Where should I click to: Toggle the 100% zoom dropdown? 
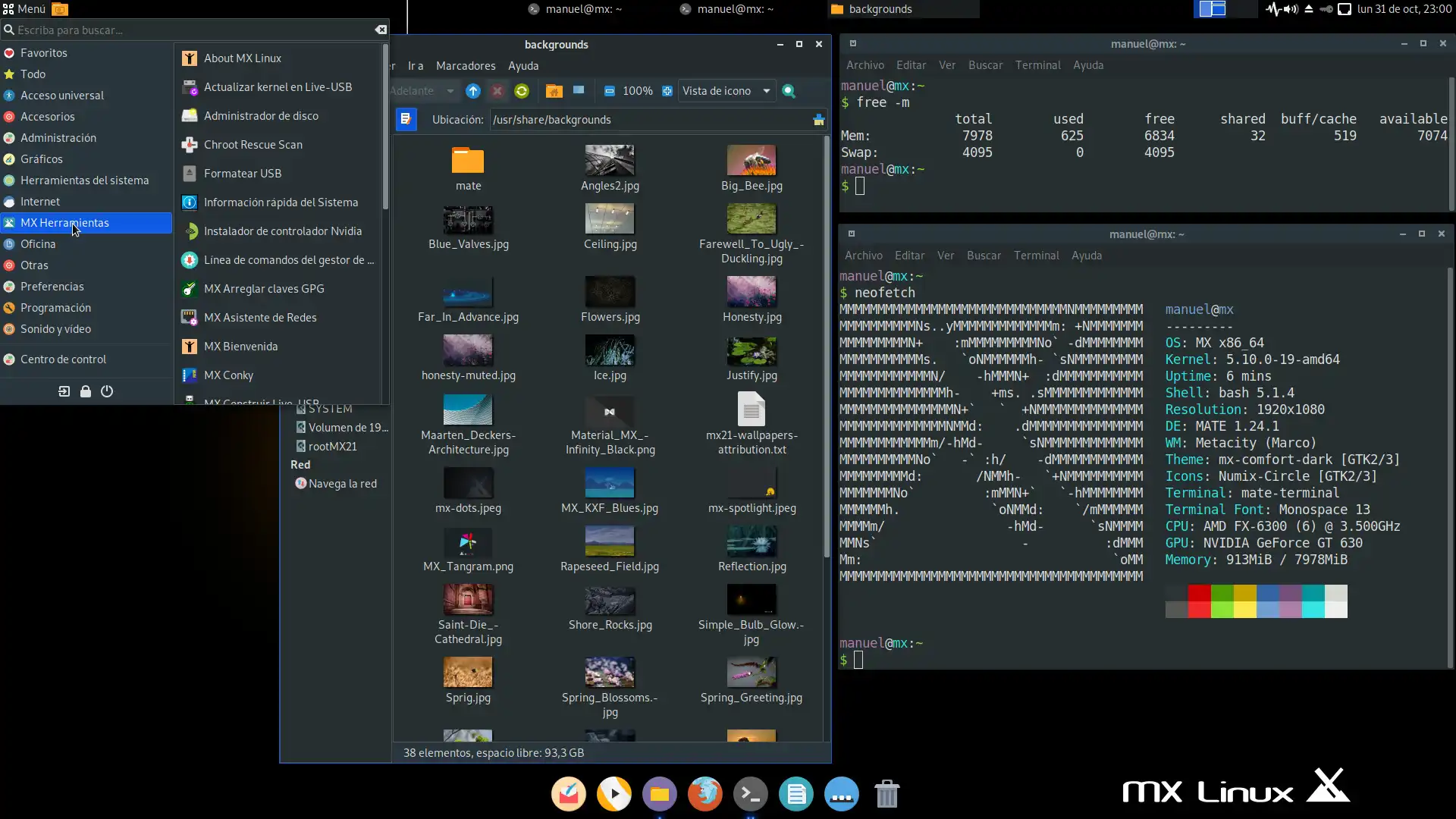[637, 90]
